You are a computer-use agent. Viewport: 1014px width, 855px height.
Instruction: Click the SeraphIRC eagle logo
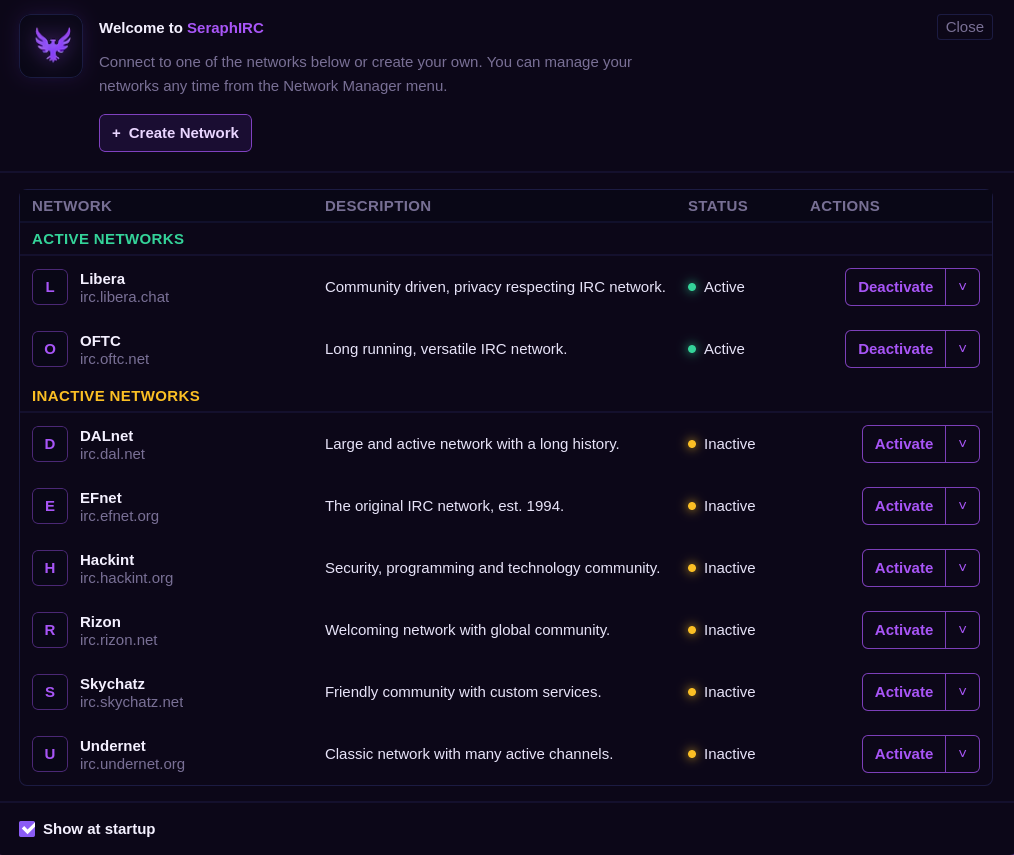tap(51, 46)
